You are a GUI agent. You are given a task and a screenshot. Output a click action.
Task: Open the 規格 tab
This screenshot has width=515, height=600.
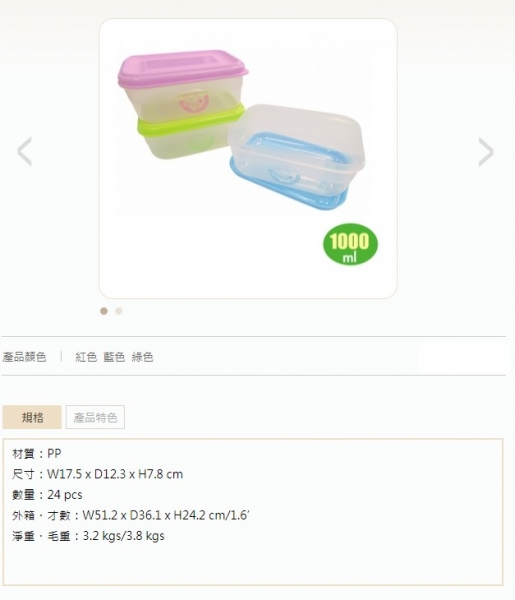[x=32, y=417]
